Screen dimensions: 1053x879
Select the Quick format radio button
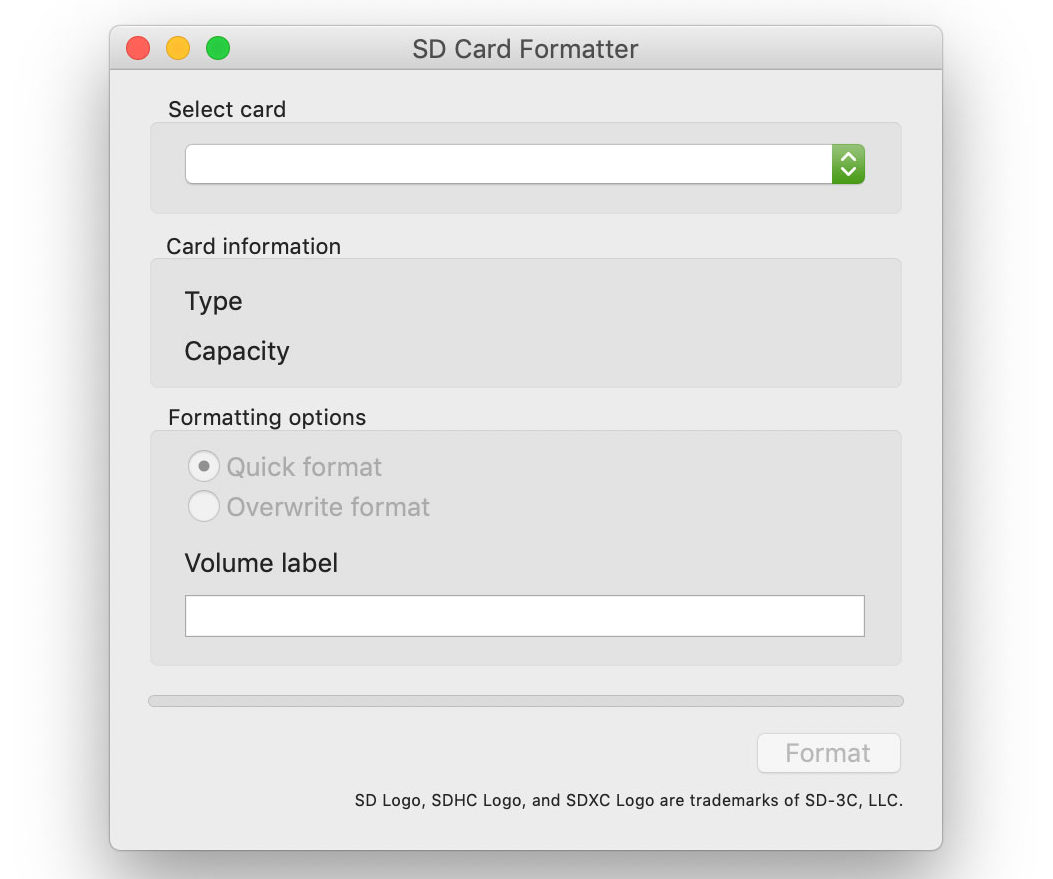click(204, 466)
